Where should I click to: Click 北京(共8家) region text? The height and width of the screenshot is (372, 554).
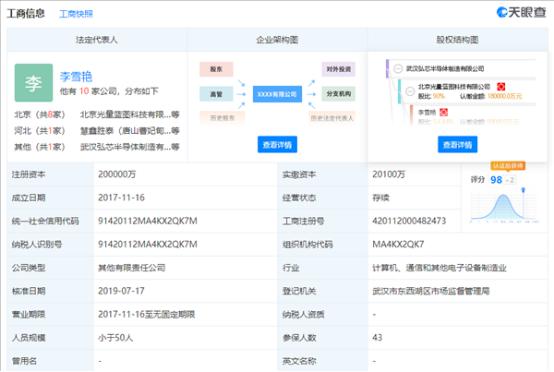coord(40,114)
